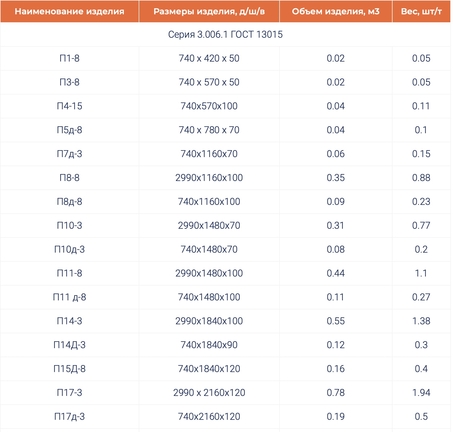Click the 'Наименование изделия' column header
This screenshot has width=453, height=432.
69,11
